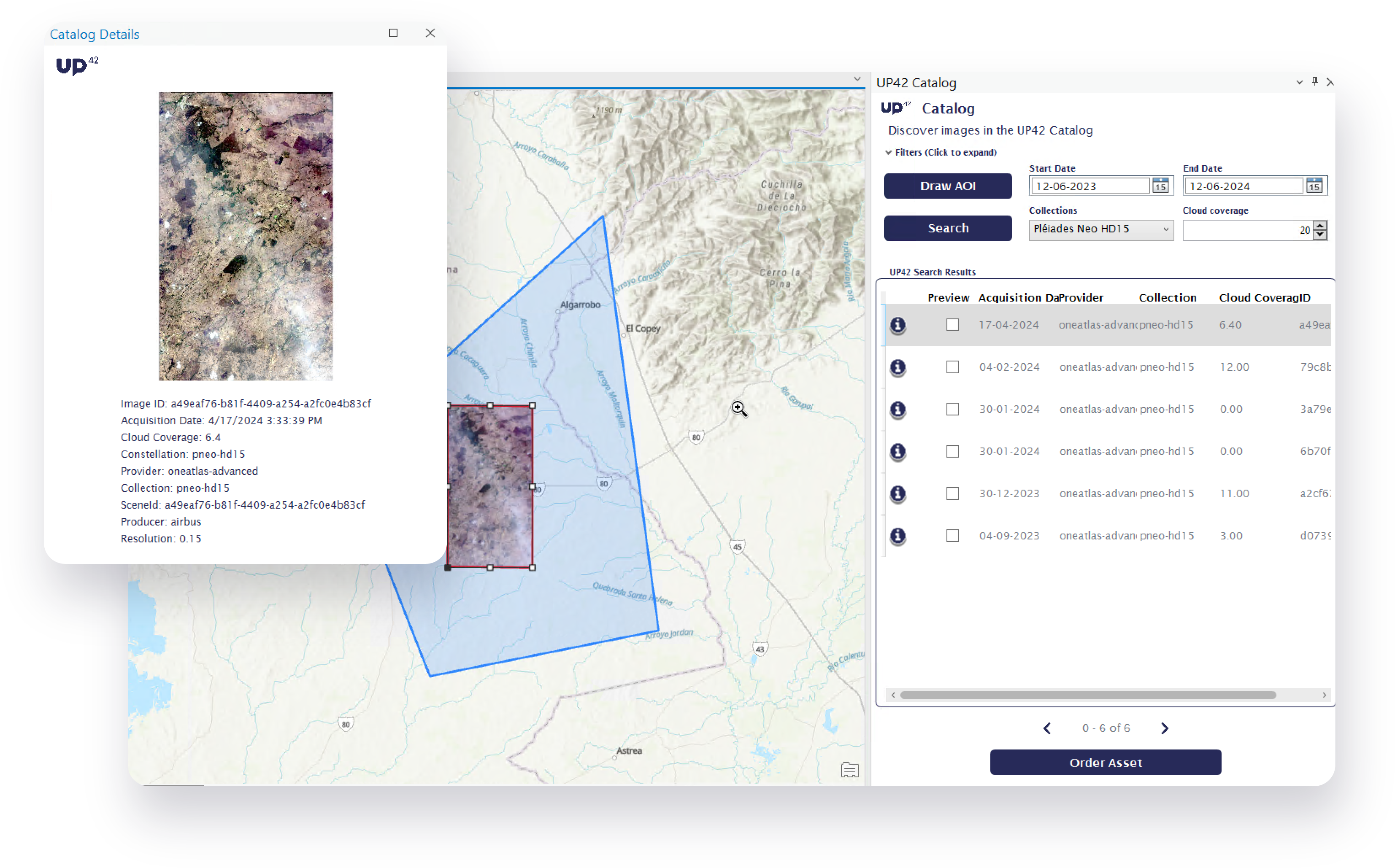Expand the Filters section
Viewport: 1395px width, 868px height.
942,152
